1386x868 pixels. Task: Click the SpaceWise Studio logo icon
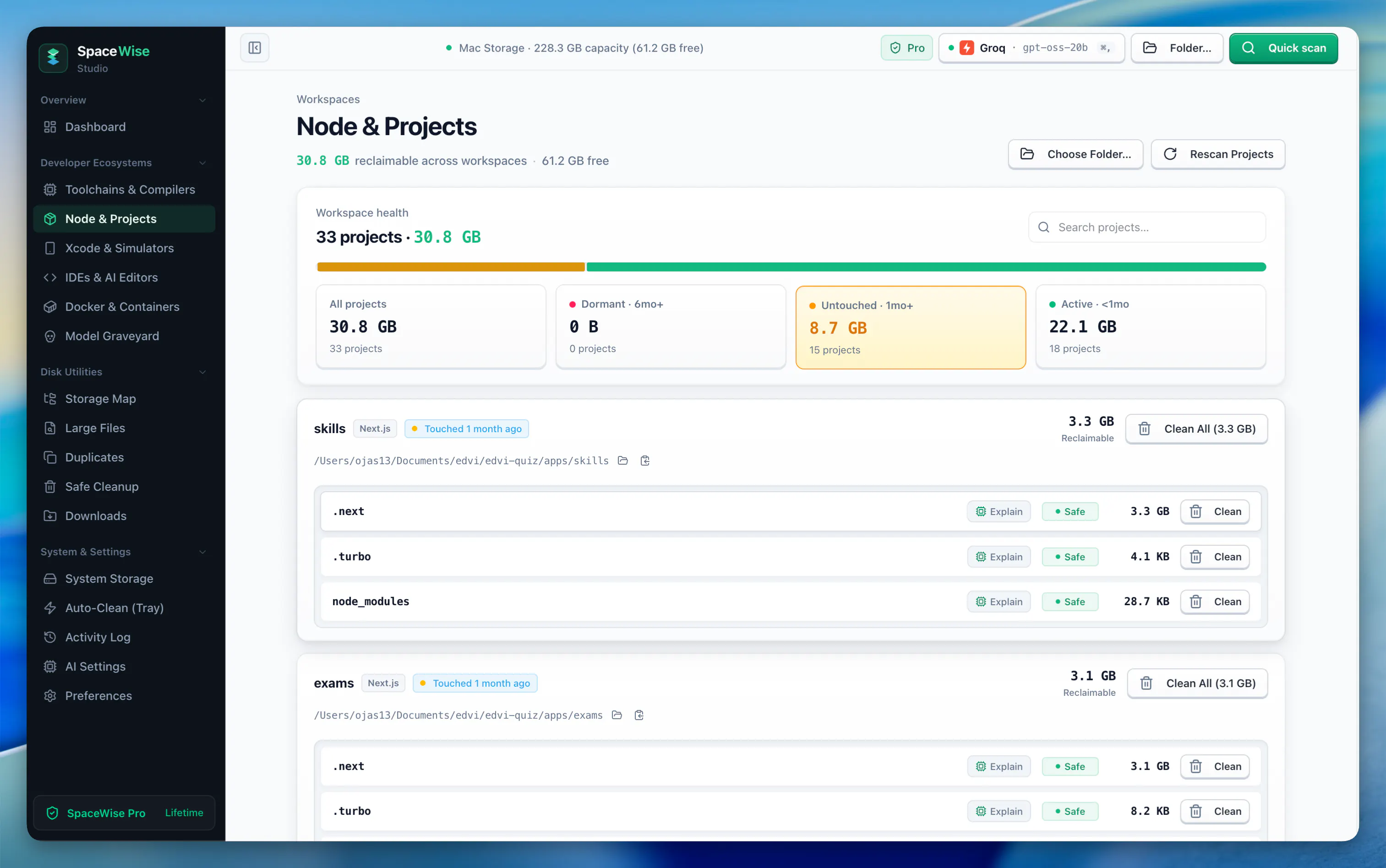pyautogui.click(x=54, y=57)
